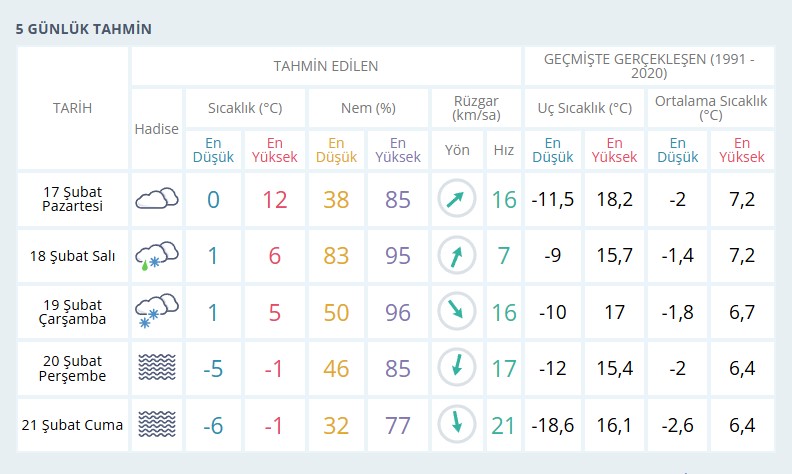The image size is (792, 474).
Task: Click wind speed '7' for 18 Şubat
Action: pos(504,256)
